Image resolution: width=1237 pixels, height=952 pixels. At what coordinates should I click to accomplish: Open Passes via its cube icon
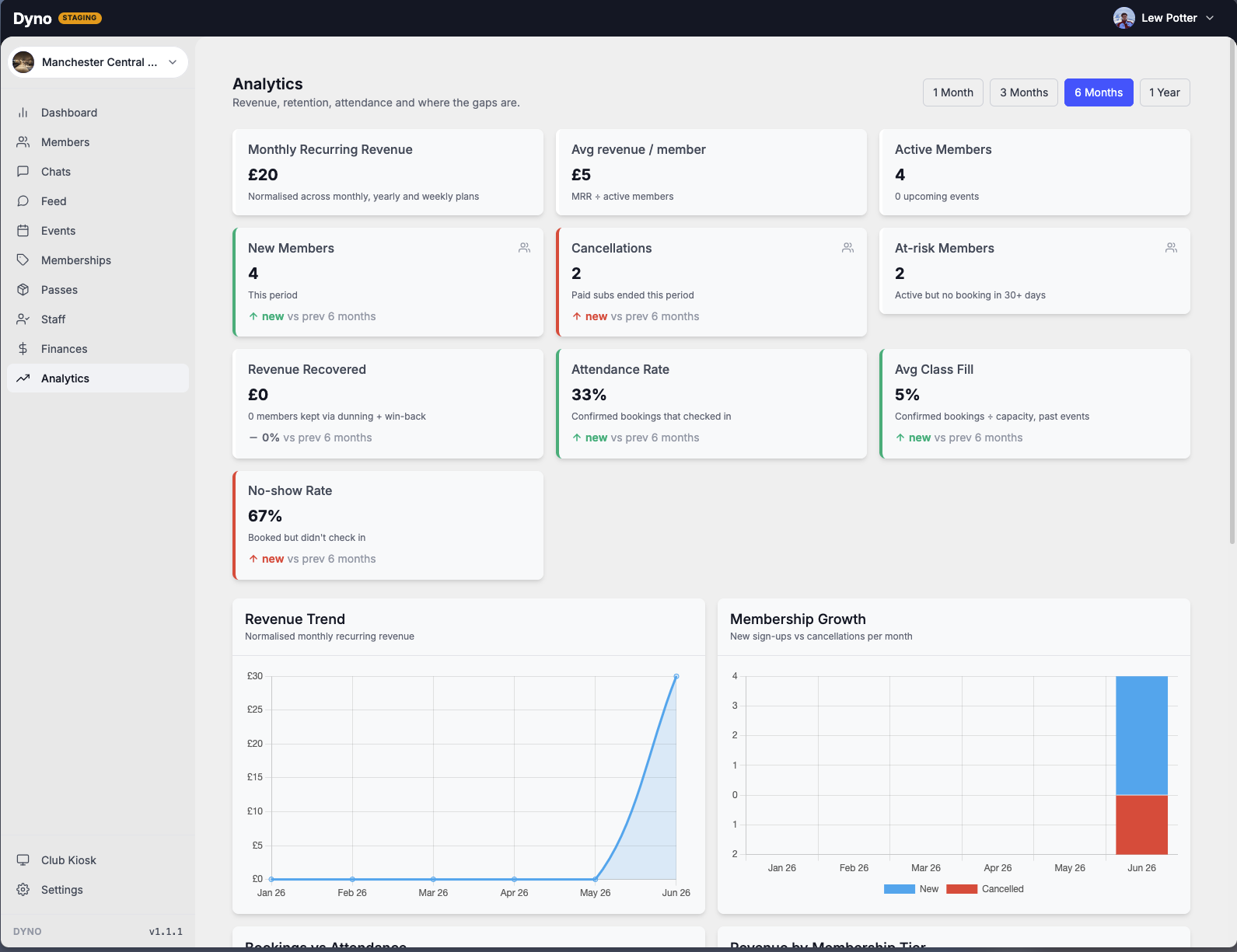23,290
